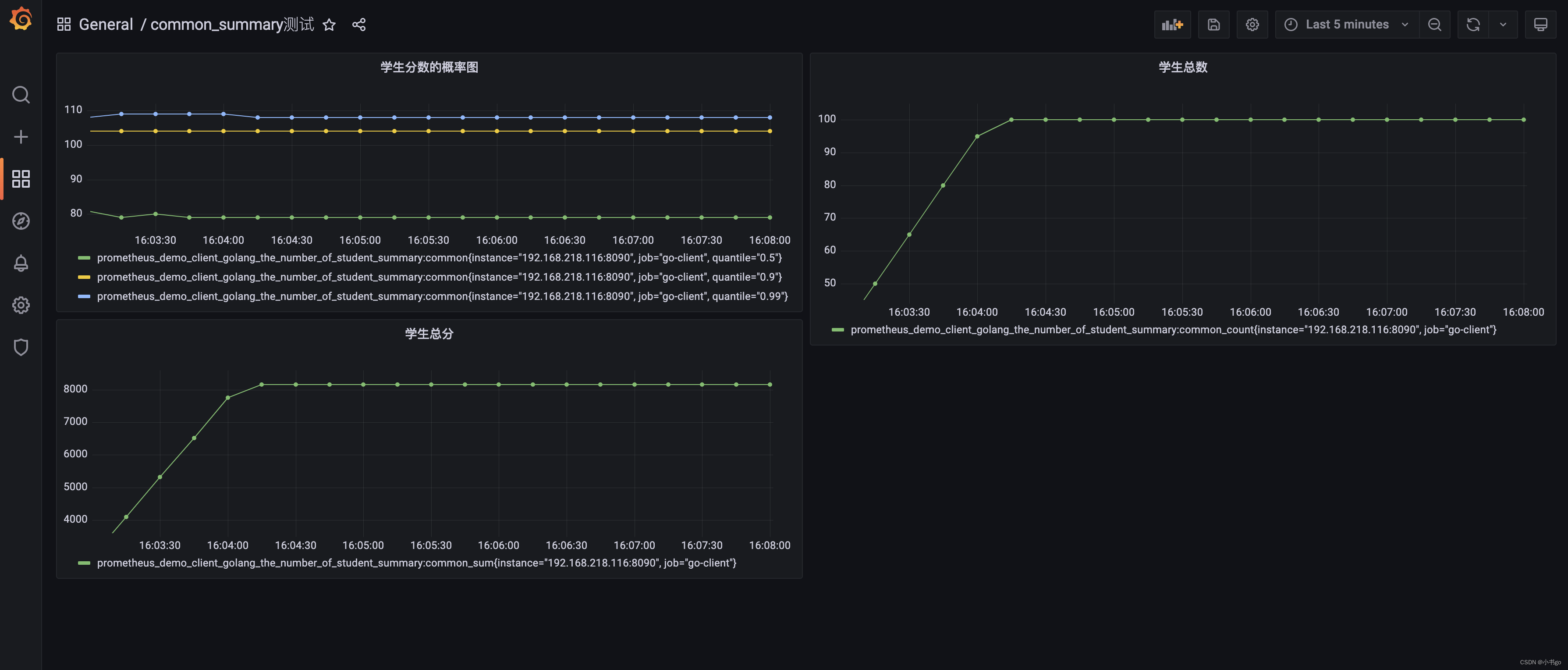The width and height of the screenshot is (1568, 670).
Task: Open the Search dashboards icon
Action: coord(21,94)
